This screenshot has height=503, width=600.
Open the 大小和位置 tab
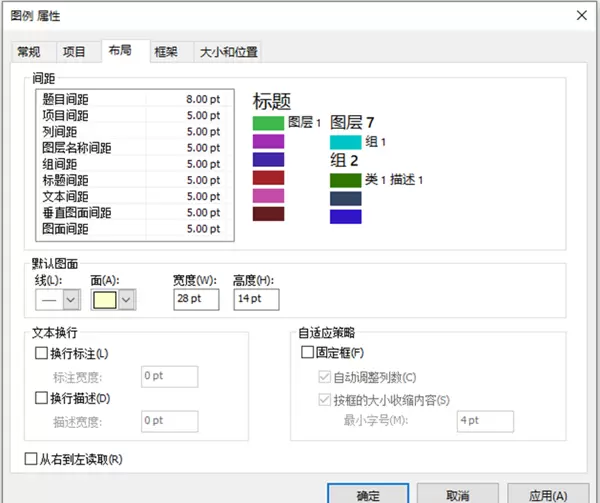227,52
